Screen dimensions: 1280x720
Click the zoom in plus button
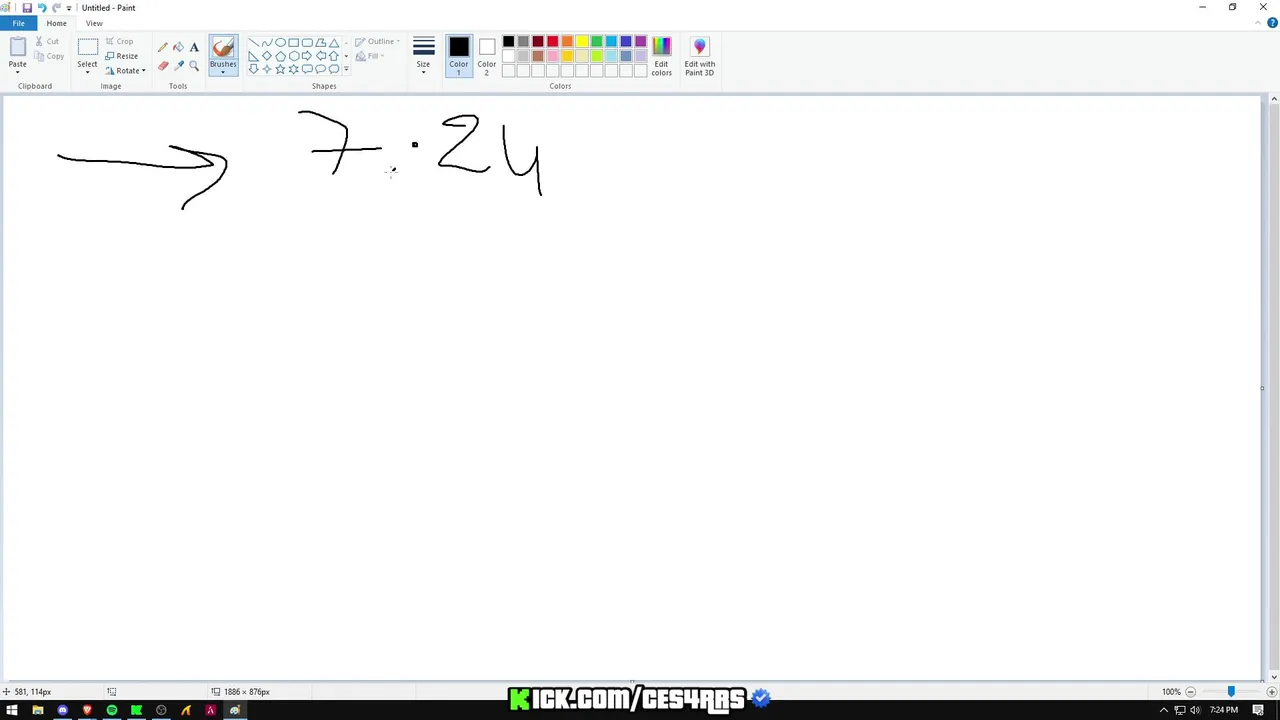coord(1271,692)
